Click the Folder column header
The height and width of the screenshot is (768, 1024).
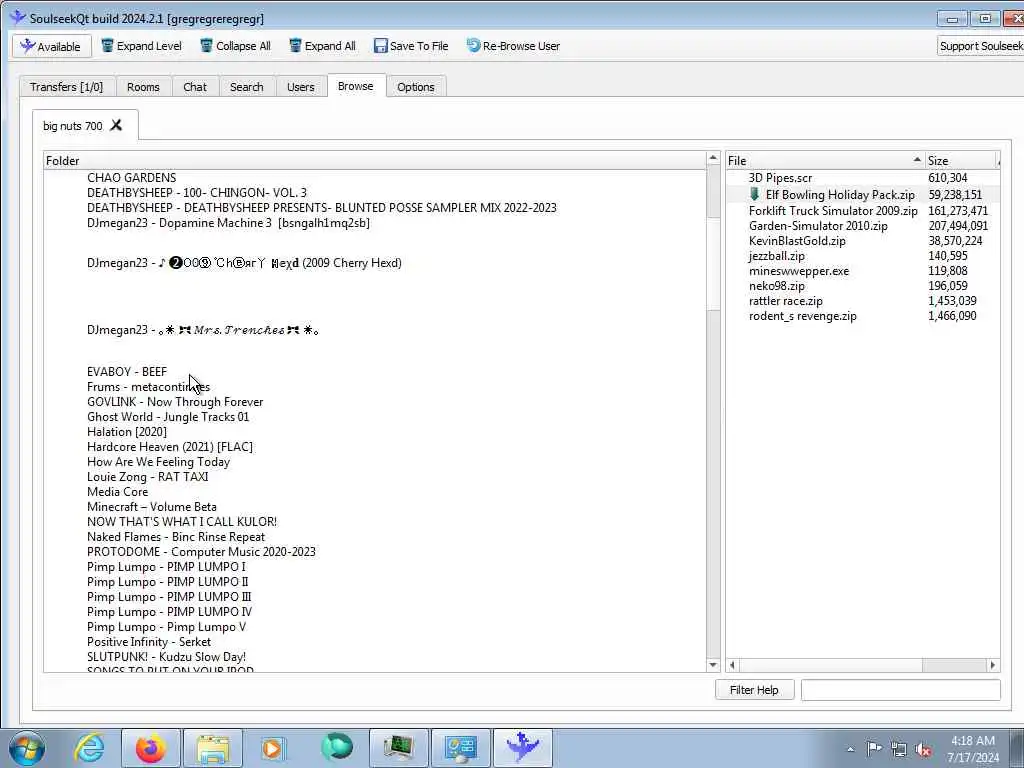pyautogui.click(x=374, y=161)
